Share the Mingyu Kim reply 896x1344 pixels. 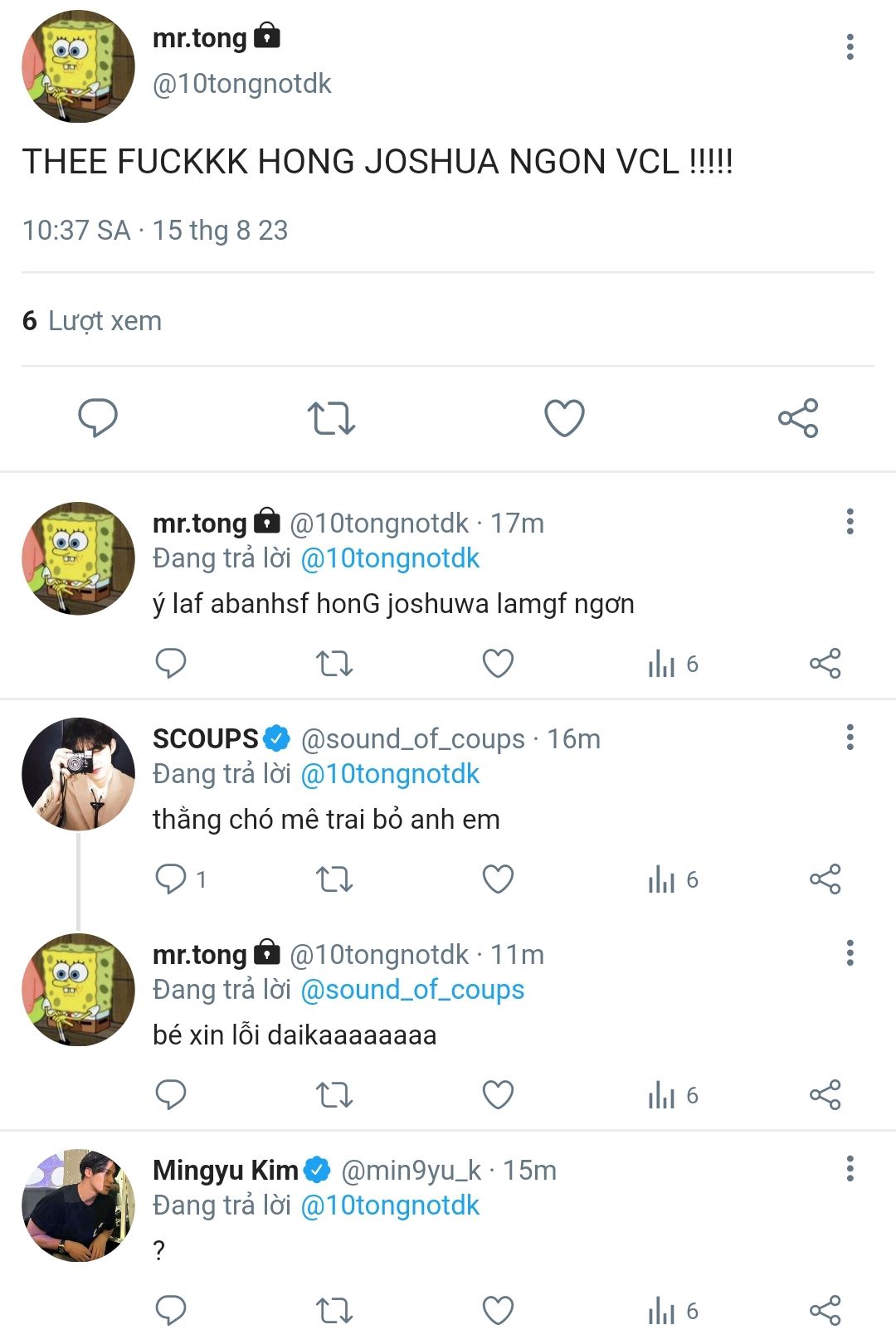pos(825,1311)
